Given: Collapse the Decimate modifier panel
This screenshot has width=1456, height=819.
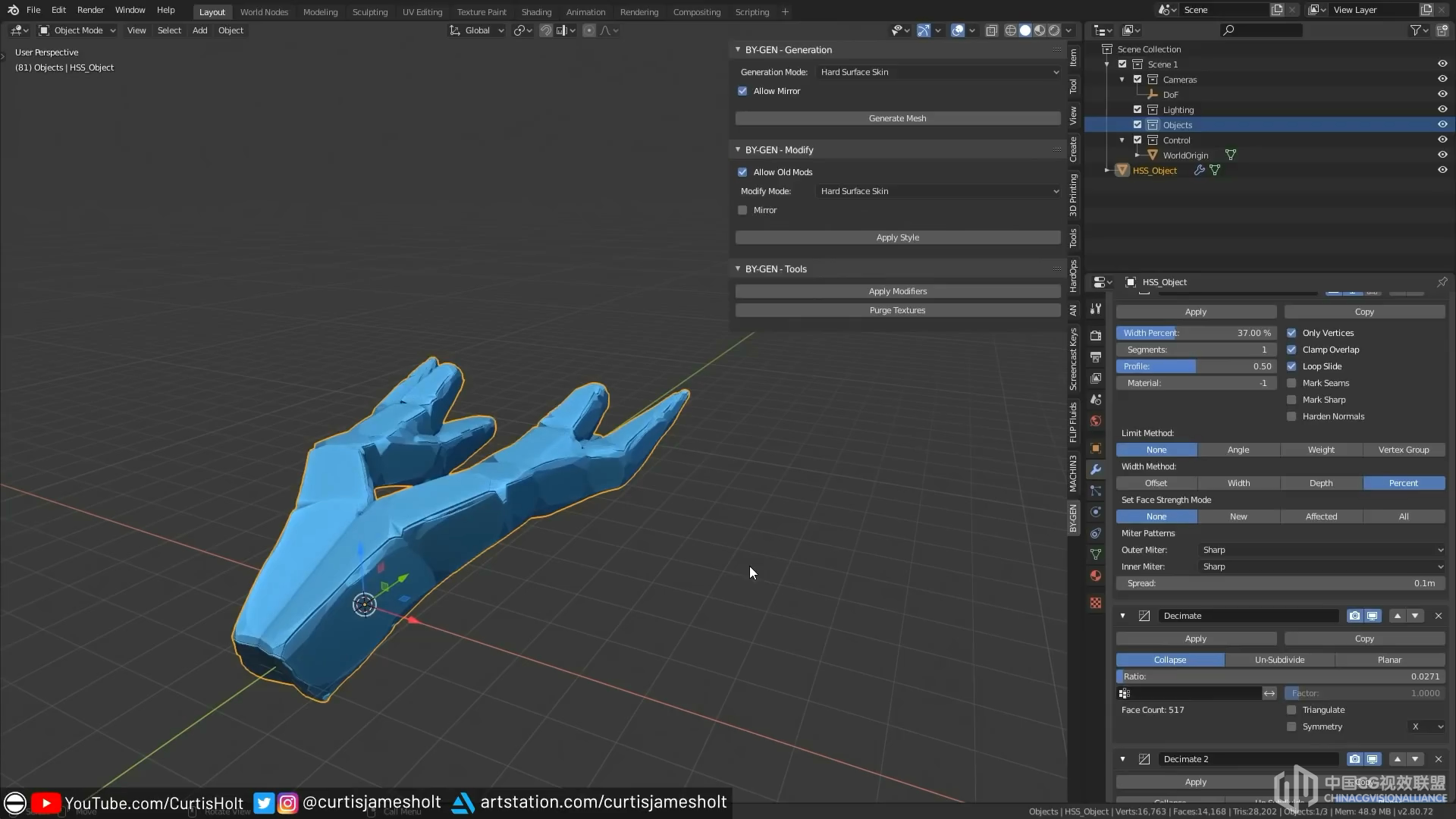Looking at the screenshot, I should [1123, 616].
